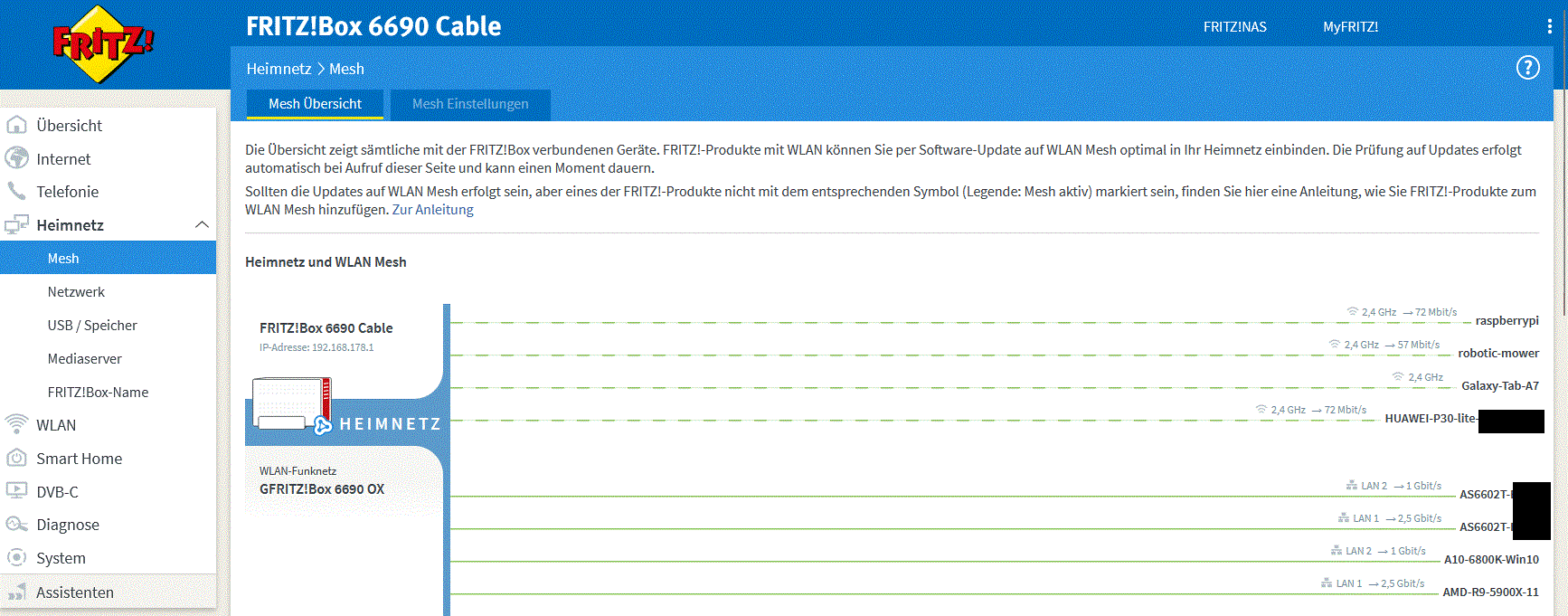Collapse the Heimnetz menu chevron
This screenshot has height=616, width=1568.
tap(202, 224)
